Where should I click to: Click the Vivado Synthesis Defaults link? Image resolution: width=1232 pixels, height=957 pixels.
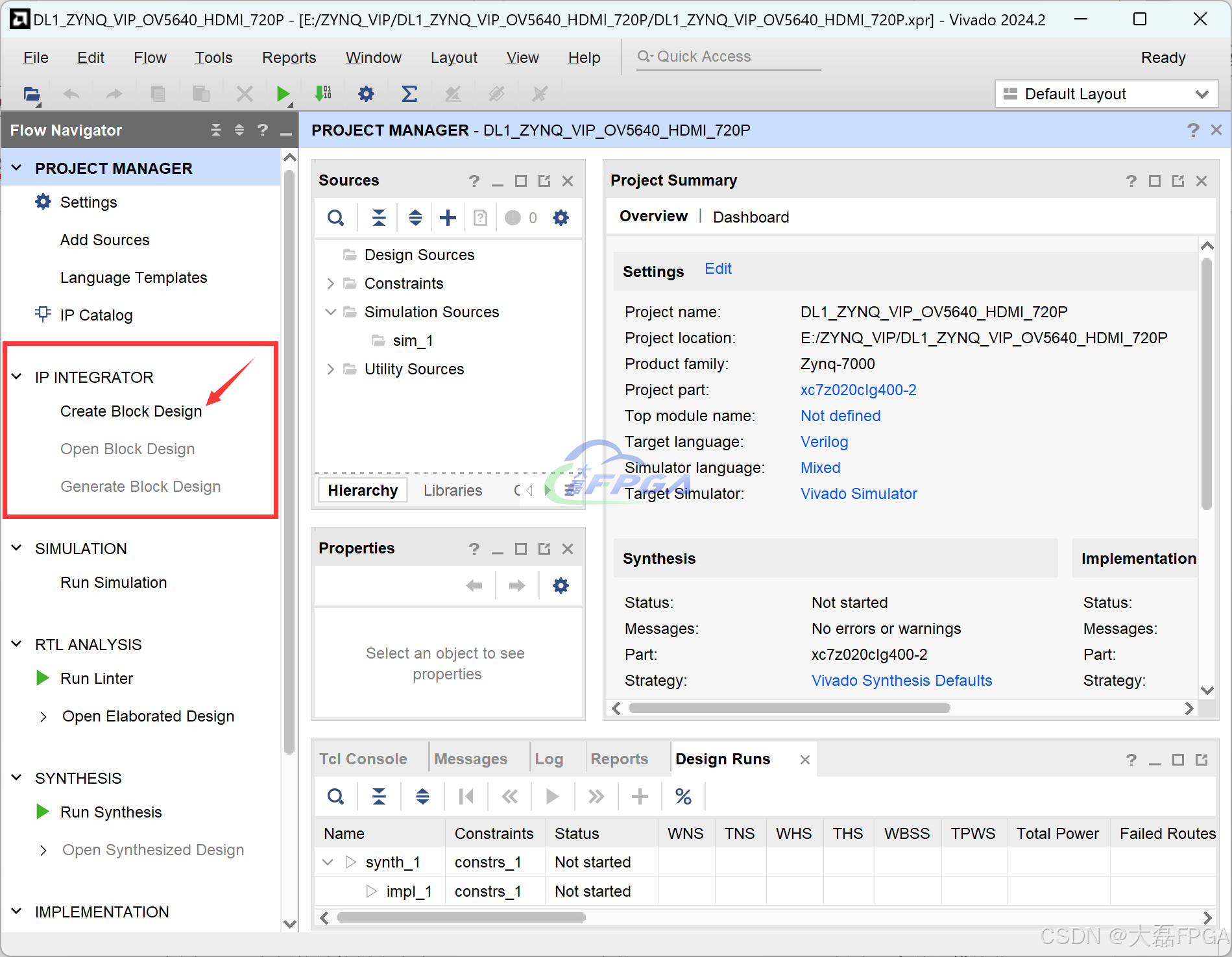click(x=902, y=681)
